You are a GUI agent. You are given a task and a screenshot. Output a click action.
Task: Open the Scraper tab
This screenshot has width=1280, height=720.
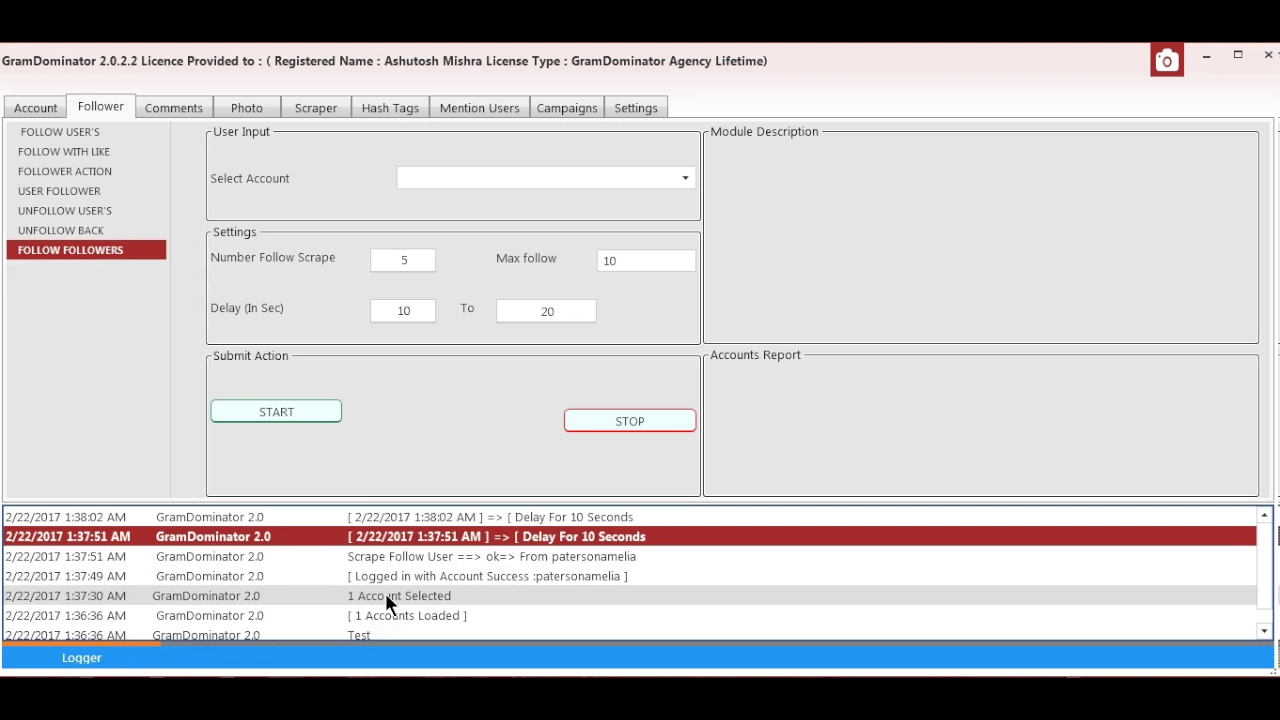[x=316, y=108]
